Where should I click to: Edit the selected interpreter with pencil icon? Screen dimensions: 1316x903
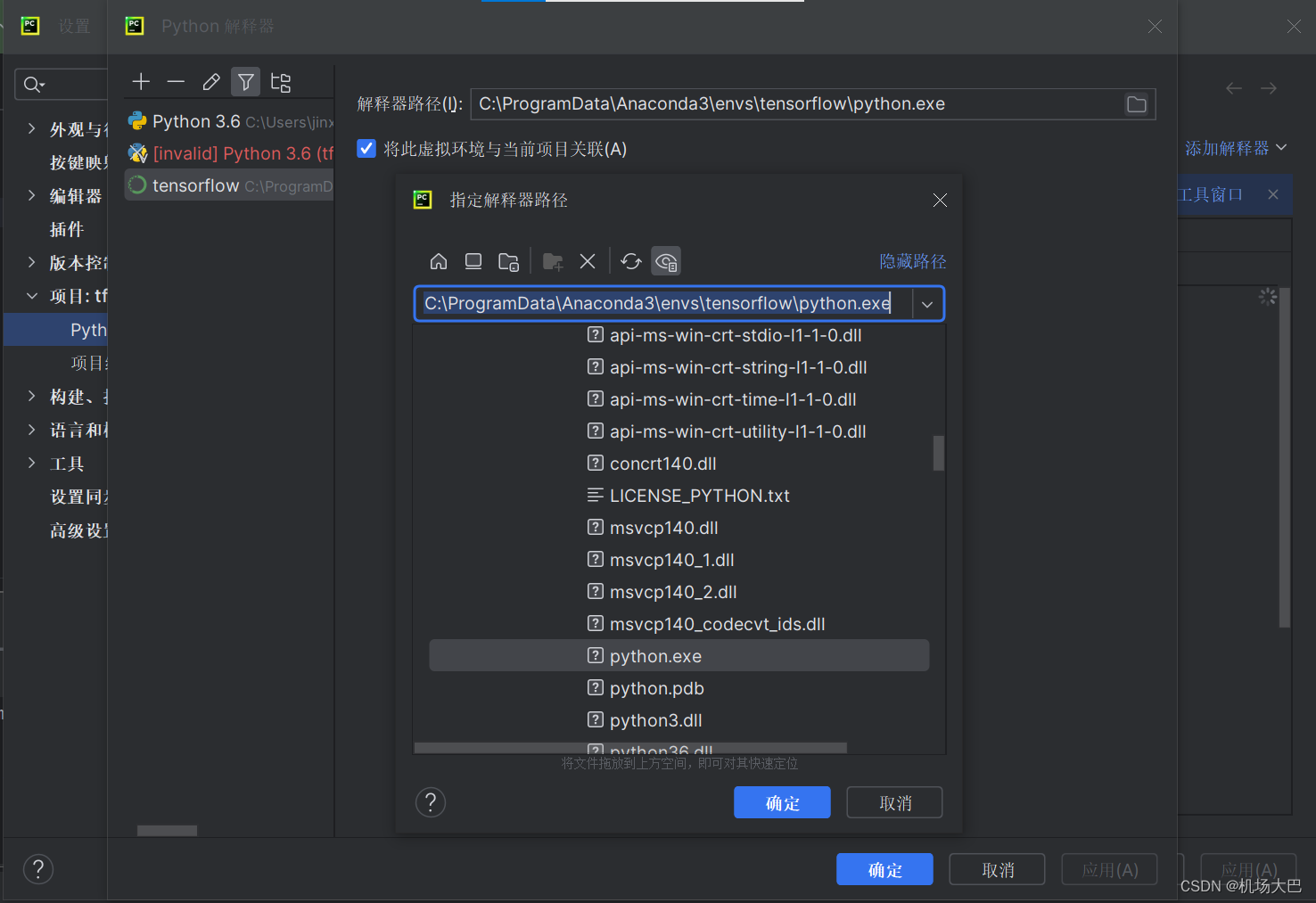pyautogui.click(x=211, y=82)
